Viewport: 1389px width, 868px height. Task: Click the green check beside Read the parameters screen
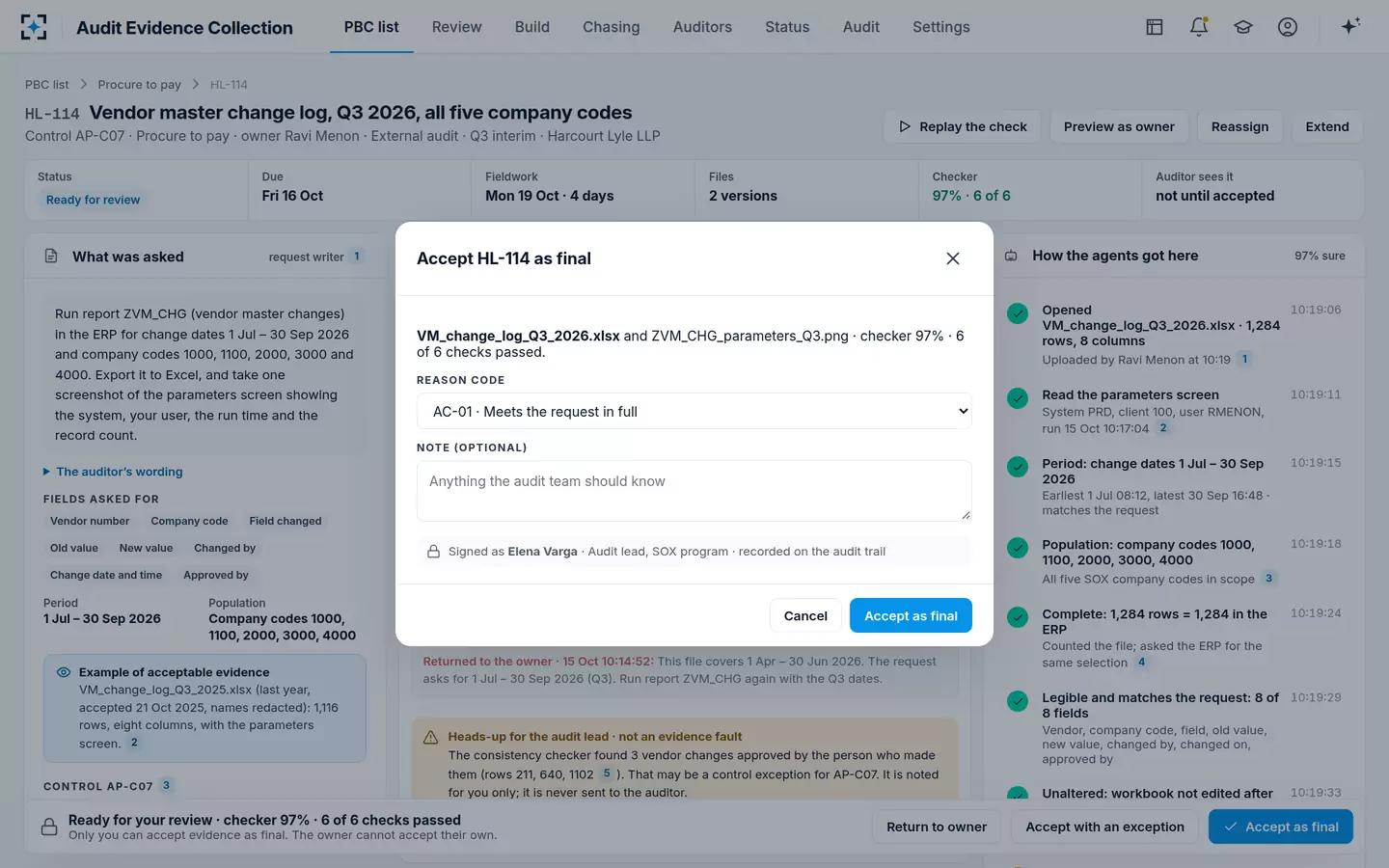[1018, 398]
